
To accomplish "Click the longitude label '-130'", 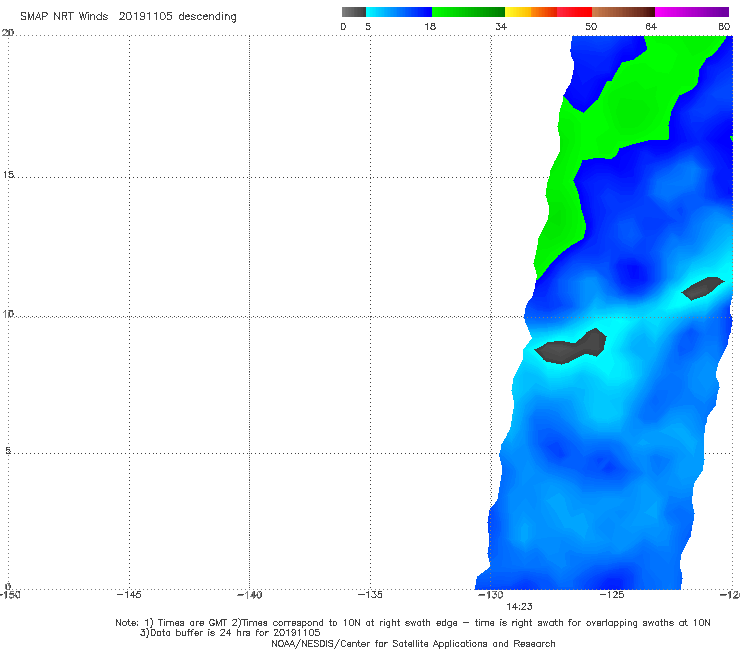I will pyautogui.click(x=491, y=595).
